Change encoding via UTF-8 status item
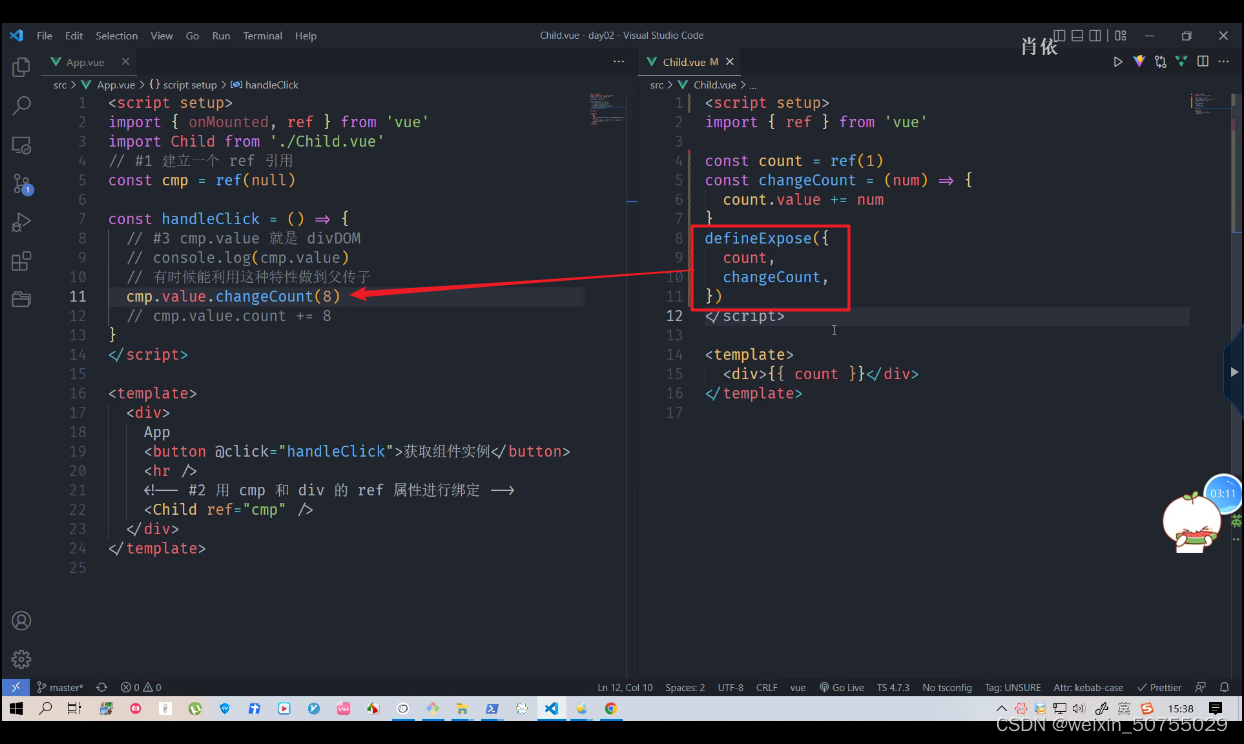 731,687
